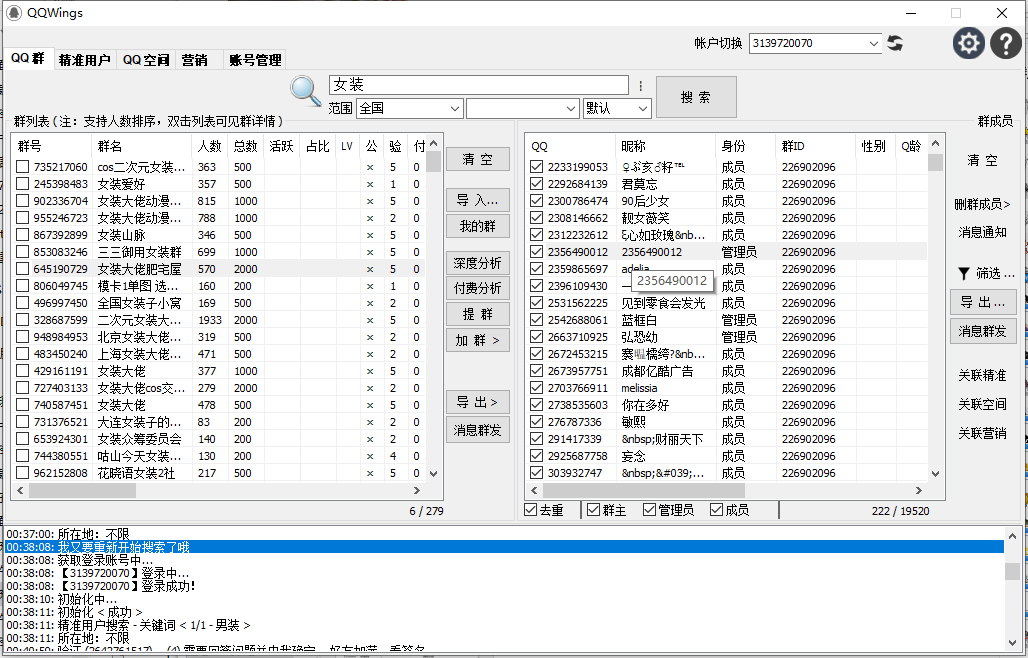Screen dimensions: 1028x658
Task: Click the 导入... button
Action: pyautogui.click(x=478, y=200)
